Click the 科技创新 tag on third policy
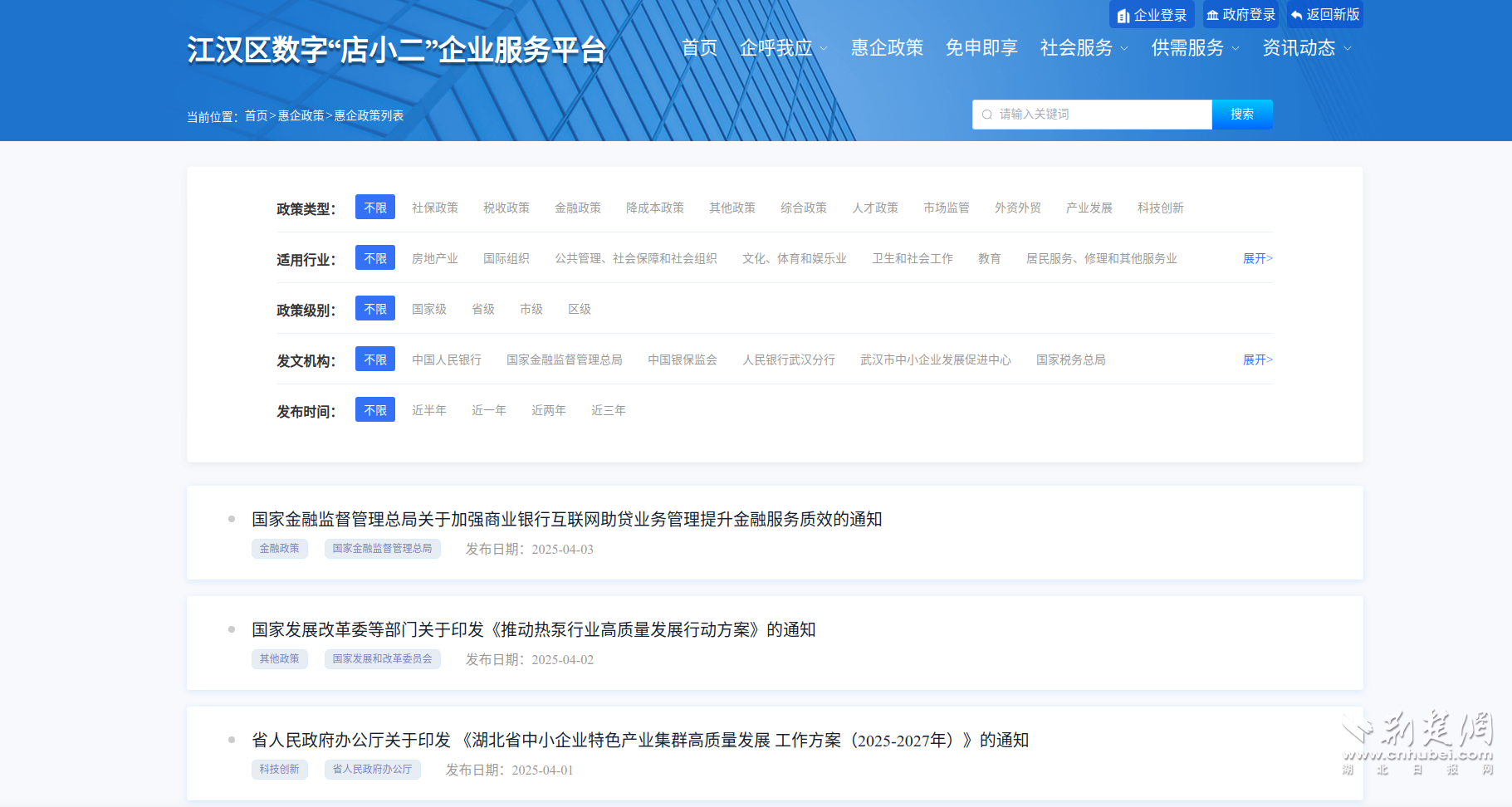The height and width of the screenshot is (807, 1512). tap(279, 770)
